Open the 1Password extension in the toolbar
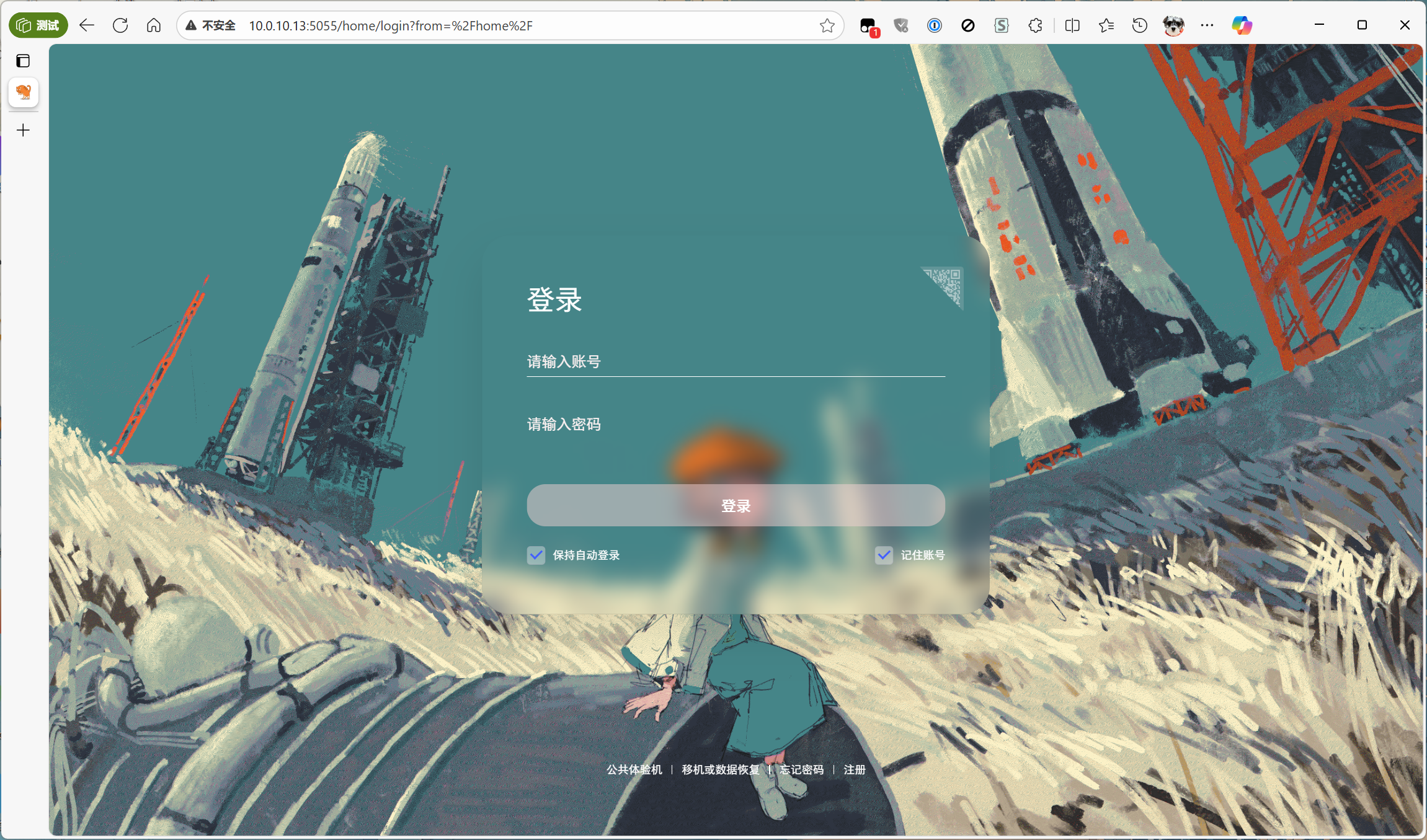This screenshot has width=1427, height=840. click(934, 25)
